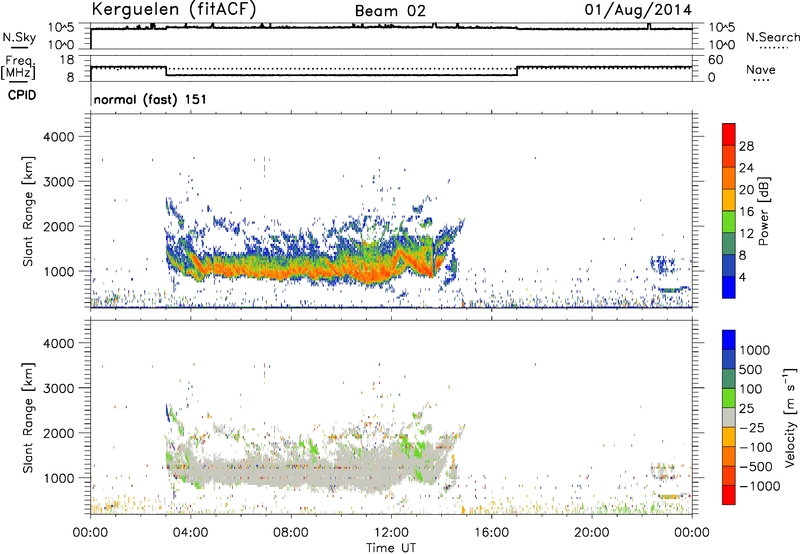Click the '500' value on Velocity colorbar

pyautogui.click(x=751, y=370)
